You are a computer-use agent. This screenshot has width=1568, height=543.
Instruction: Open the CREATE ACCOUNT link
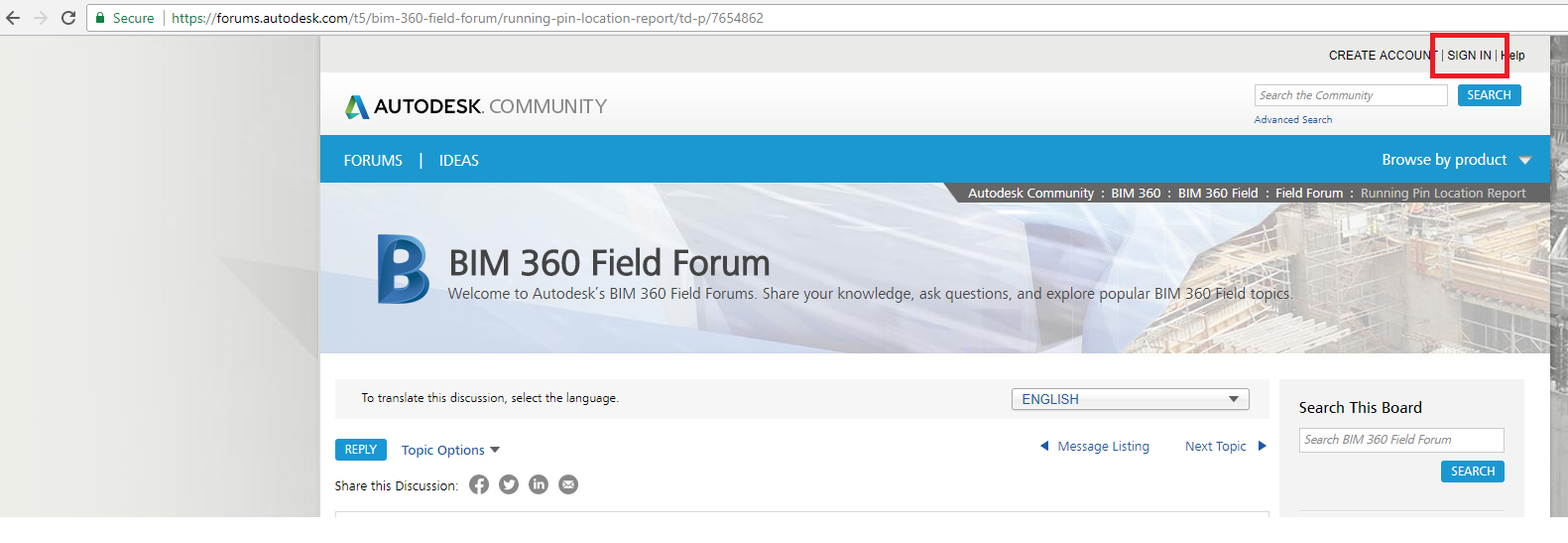[1383, 56]
